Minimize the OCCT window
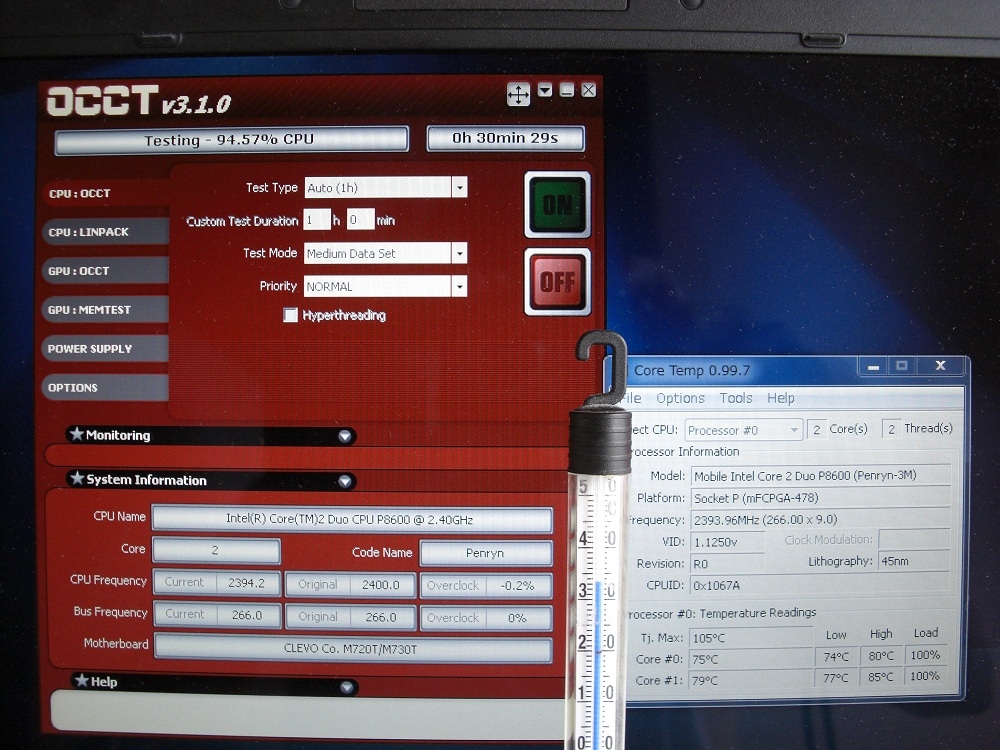 click(566, 90)
